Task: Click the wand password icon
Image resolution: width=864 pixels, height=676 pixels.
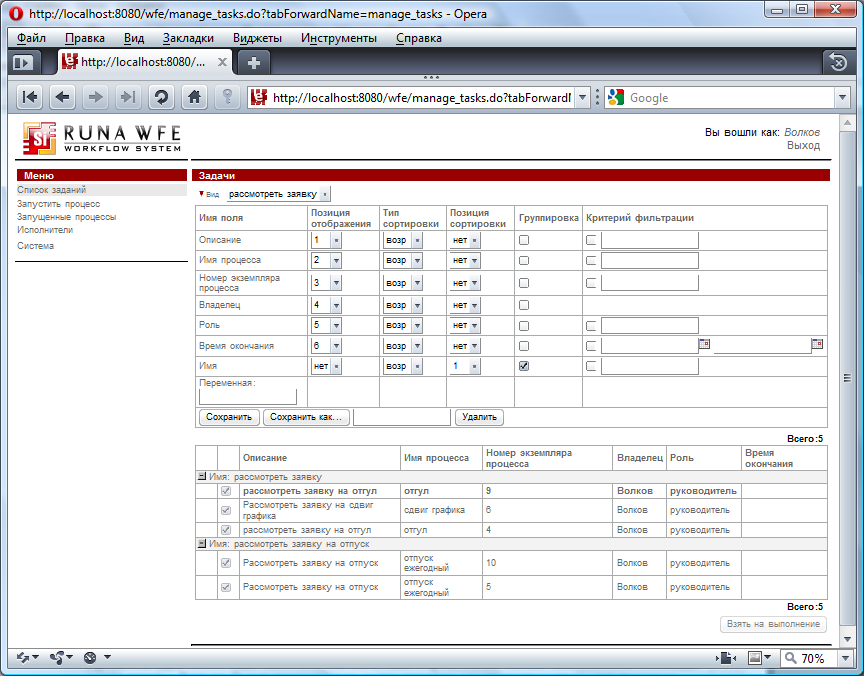Action: [x=227, y=98]
